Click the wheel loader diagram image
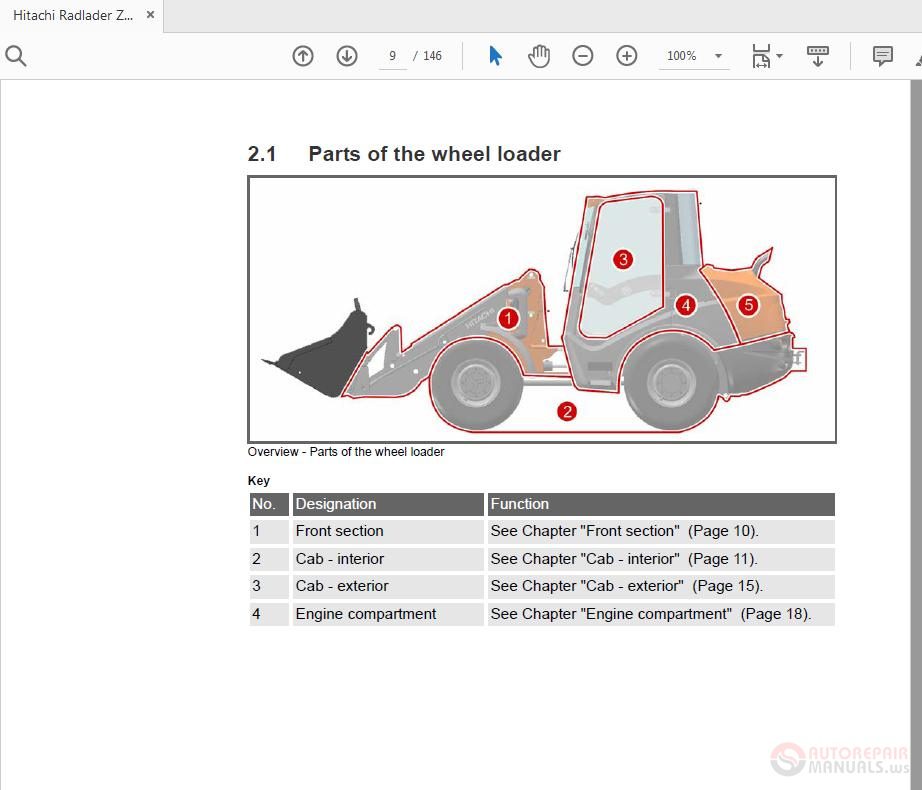The width and height of the screenshot is (922, 790). pos(542,309)
